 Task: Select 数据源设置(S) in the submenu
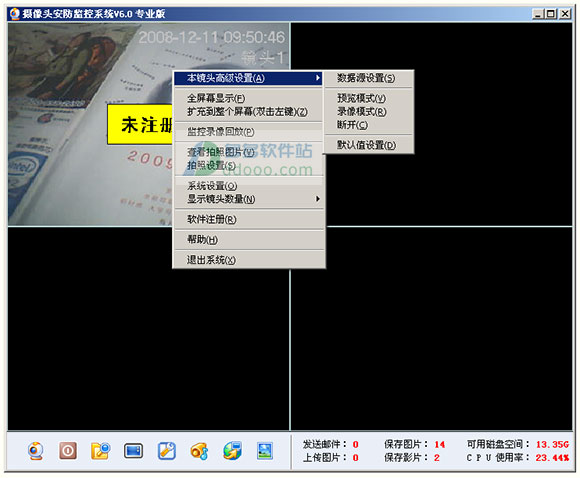tap(368, 78)
